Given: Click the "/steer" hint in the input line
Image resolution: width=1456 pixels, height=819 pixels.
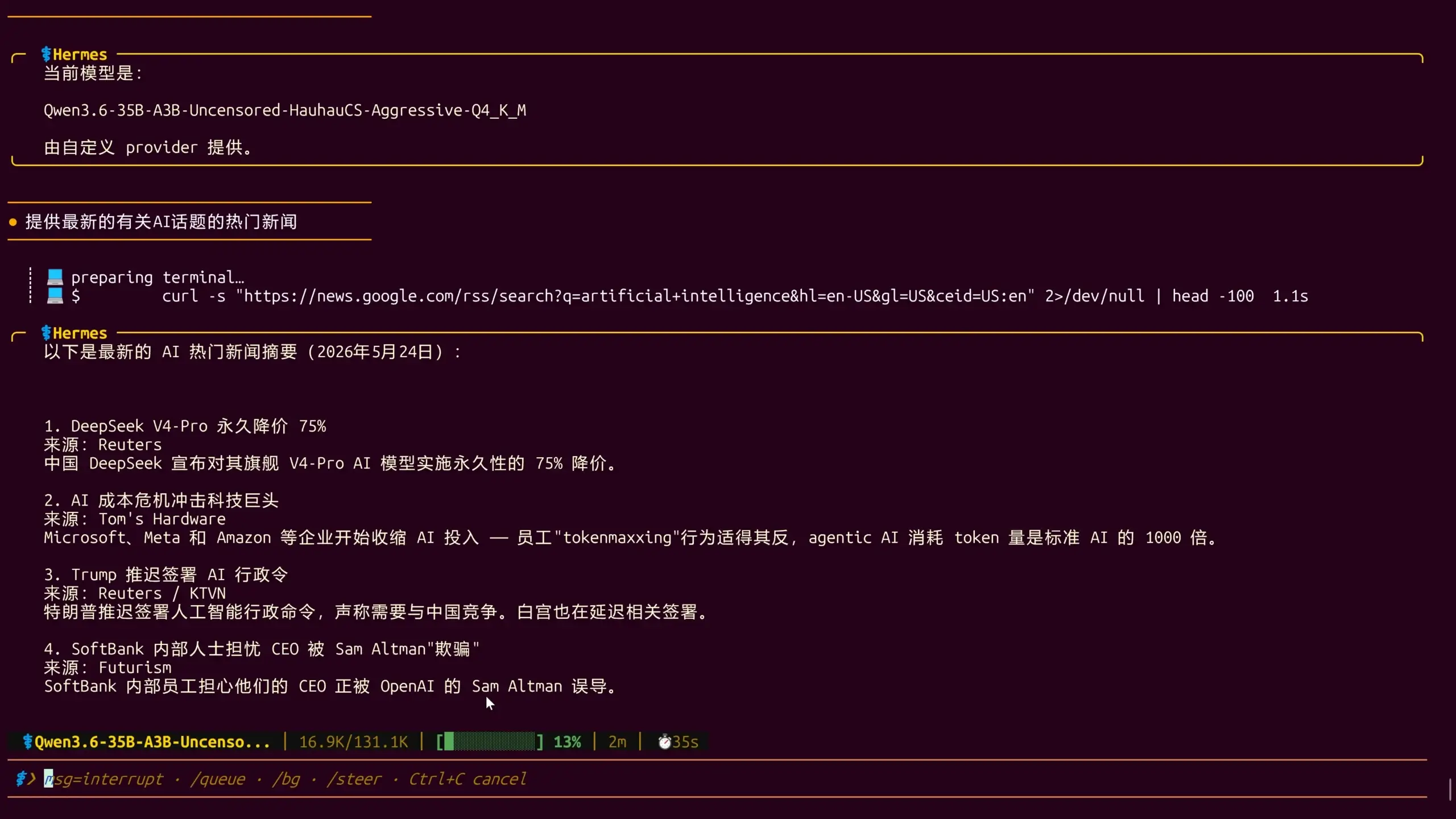Looking at the screenshot, I should 354,779.
